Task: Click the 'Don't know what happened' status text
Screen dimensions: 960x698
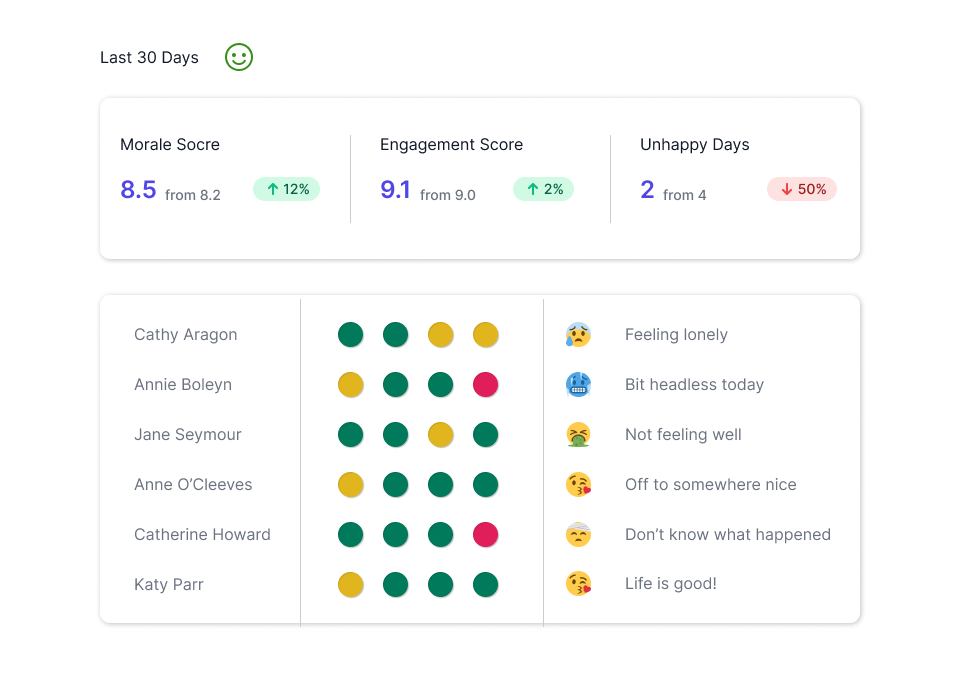Action: tap(727, 535)
